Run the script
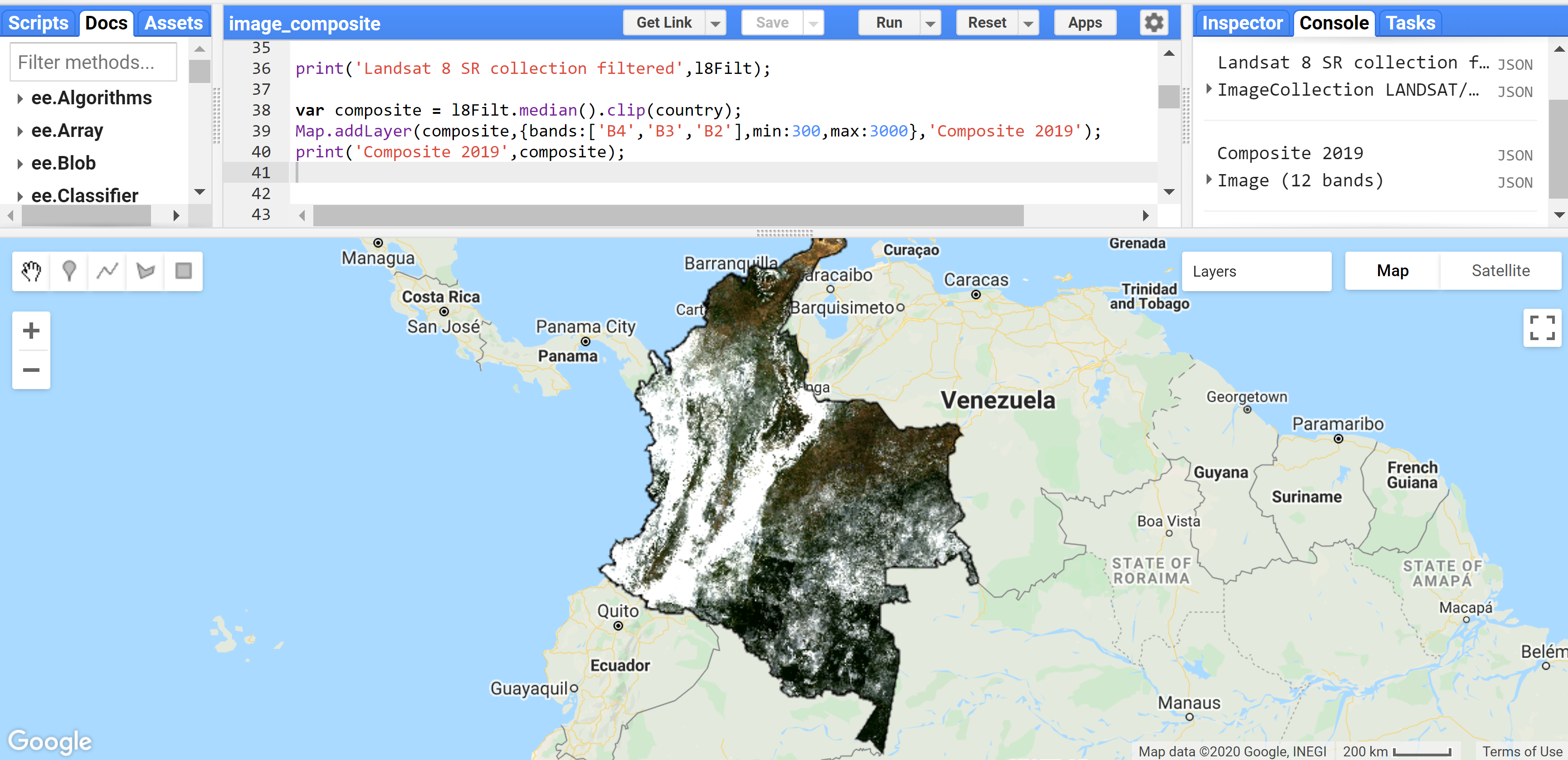 (x=889, y=23)
